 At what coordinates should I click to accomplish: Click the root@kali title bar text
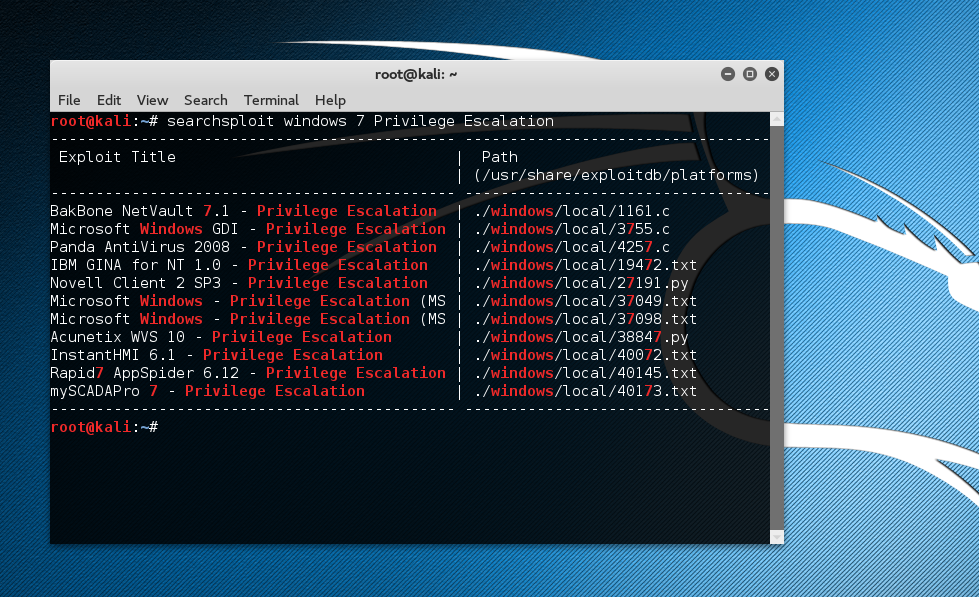416,74
